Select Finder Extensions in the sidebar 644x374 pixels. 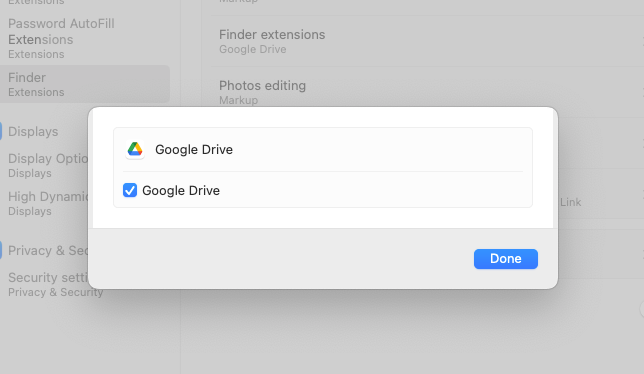pos(85,84)
